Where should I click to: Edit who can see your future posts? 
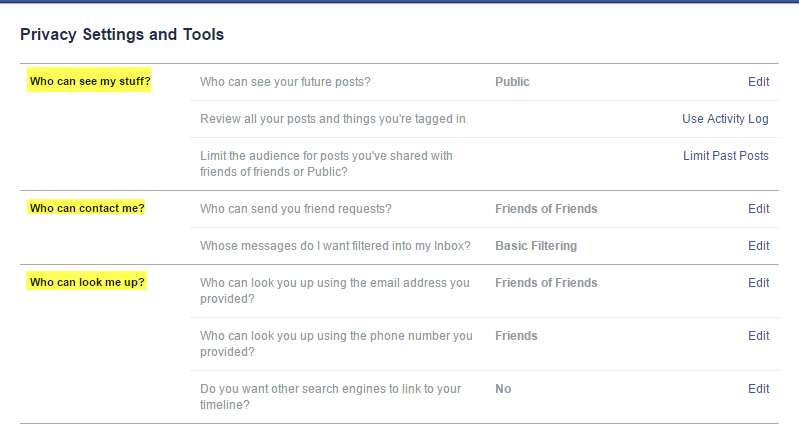pyautogui.click(x=758, y=82)
